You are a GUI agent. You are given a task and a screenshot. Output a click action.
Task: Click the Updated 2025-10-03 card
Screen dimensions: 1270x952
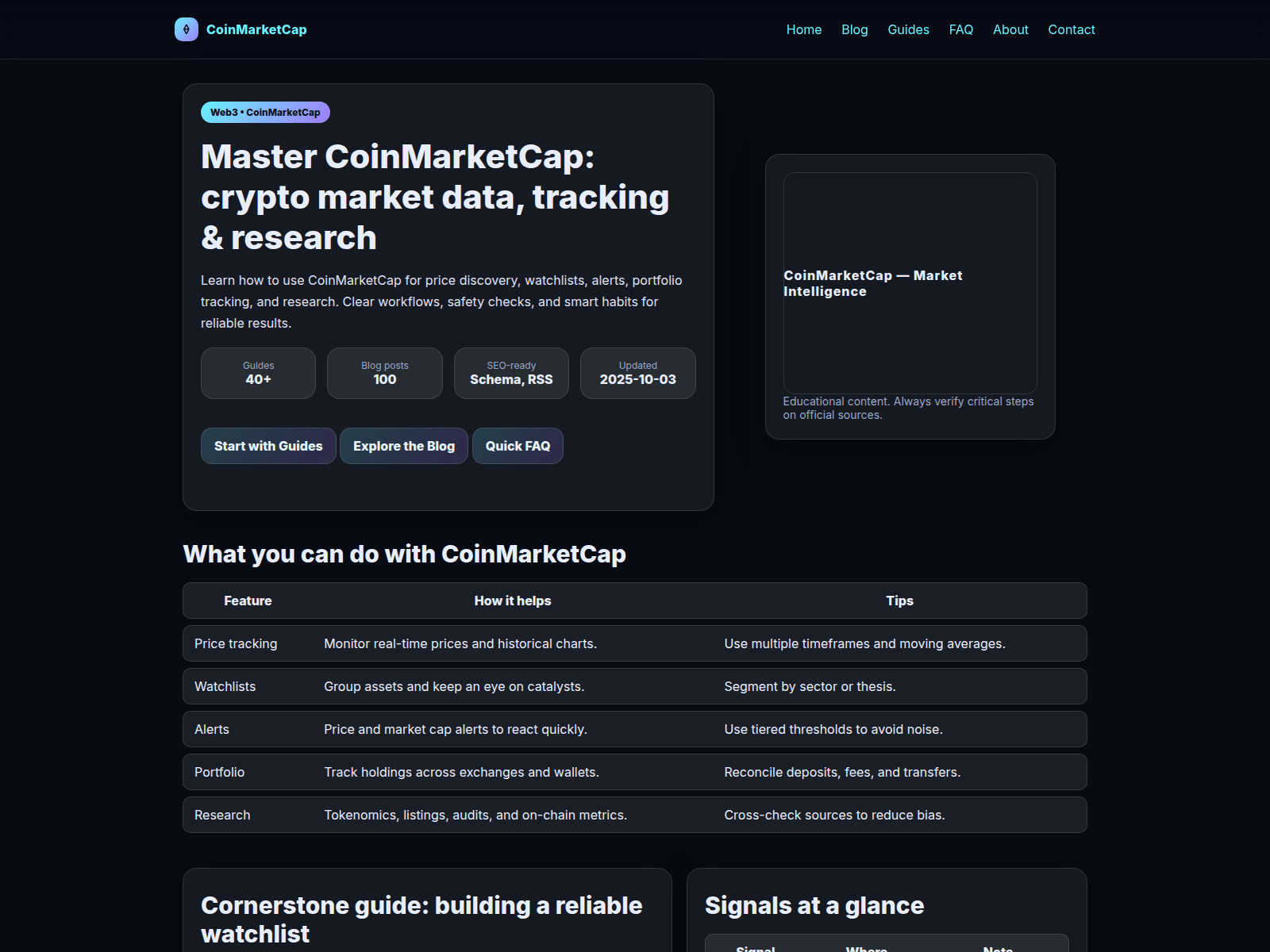tap(638, 373)
